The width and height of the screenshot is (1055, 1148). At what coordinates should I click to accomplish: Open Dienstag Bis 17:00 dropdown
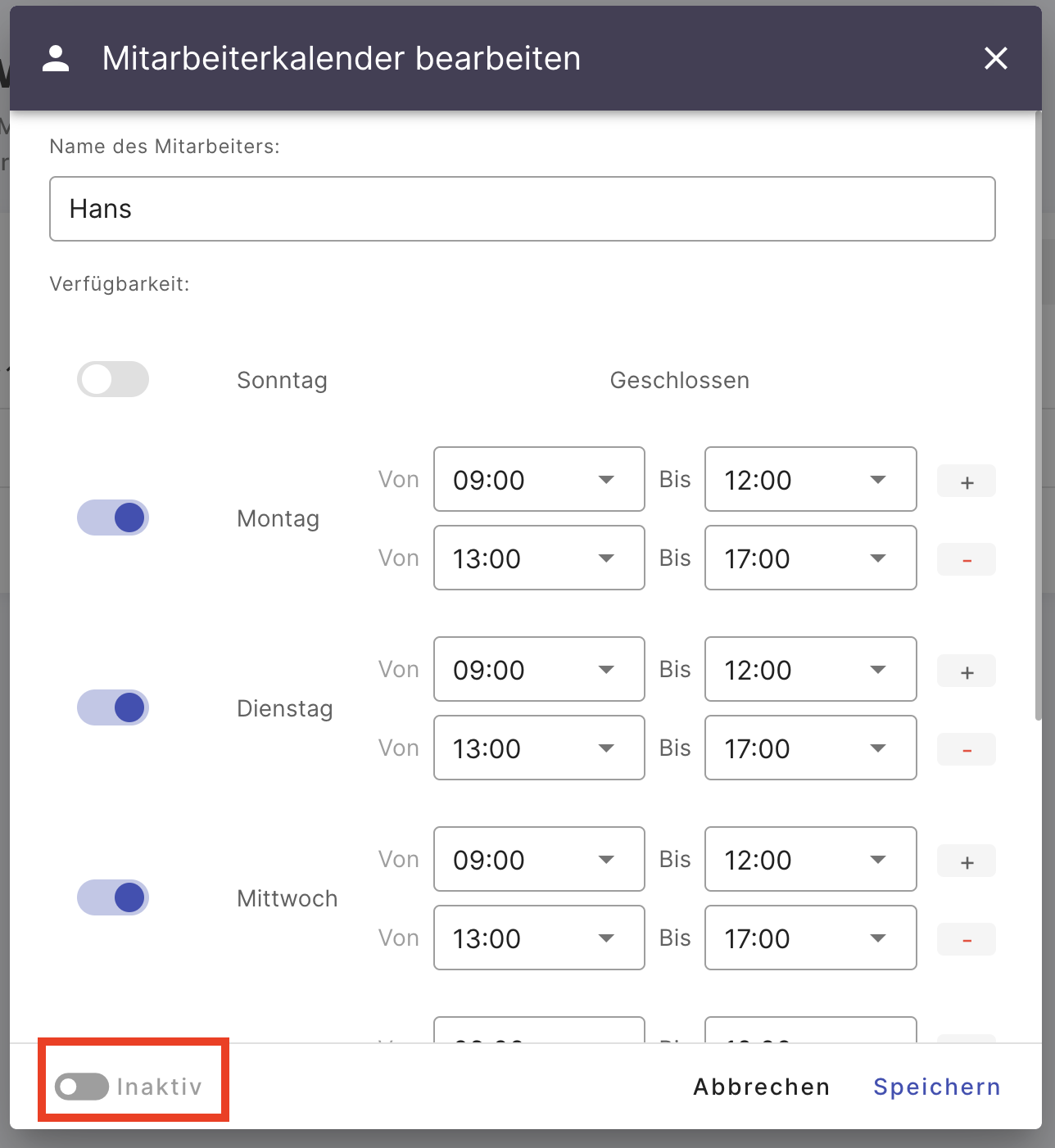point(809,748)
